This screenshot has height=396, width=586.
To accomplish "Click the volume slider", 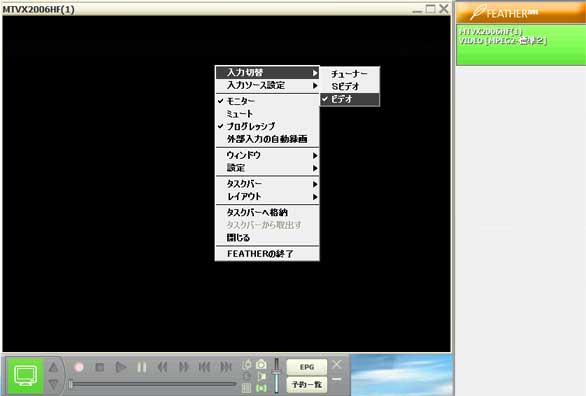I will 277,375.
